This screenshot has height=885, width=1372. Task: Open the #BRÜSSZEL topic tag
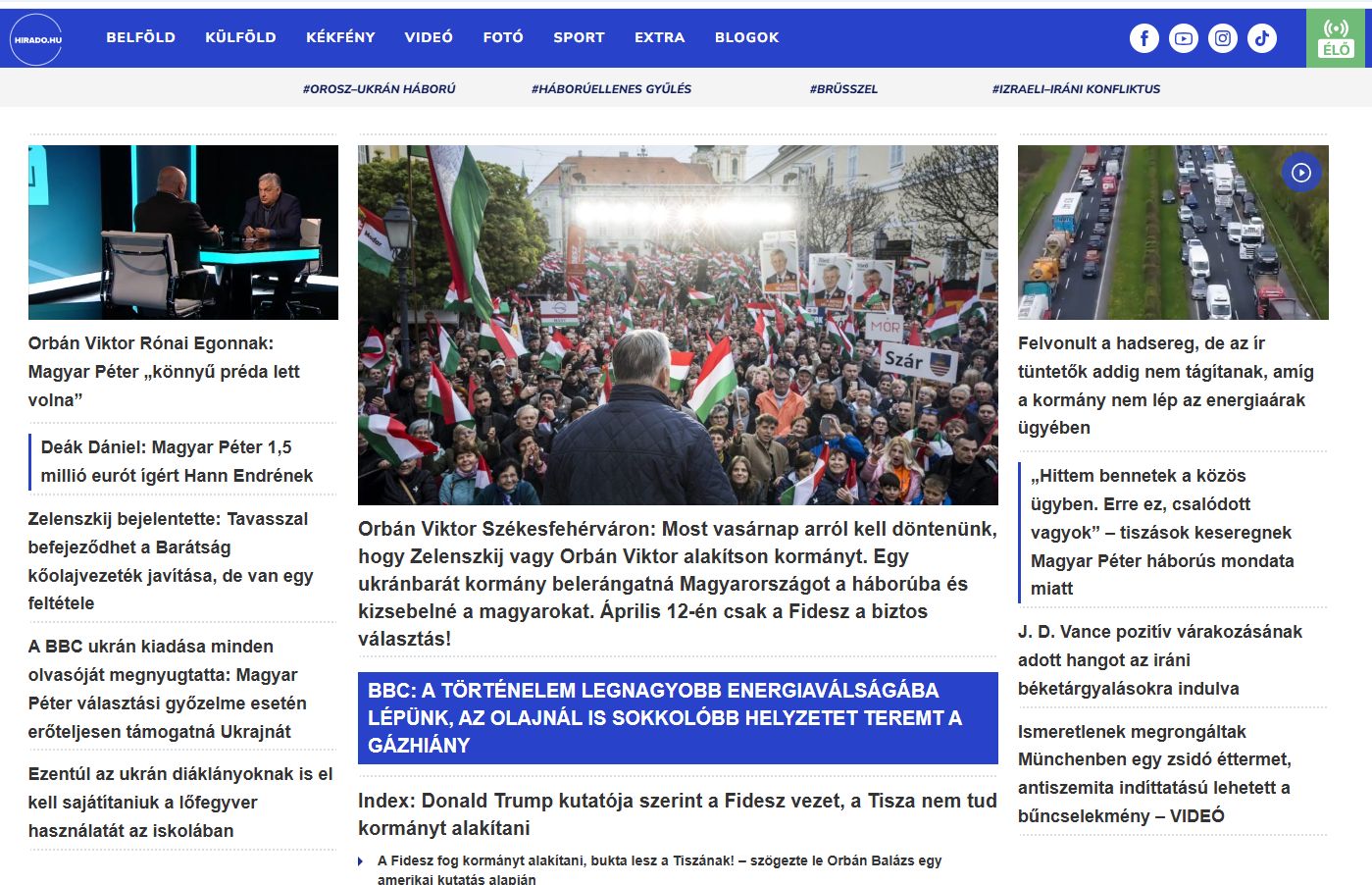pos(843,88)
